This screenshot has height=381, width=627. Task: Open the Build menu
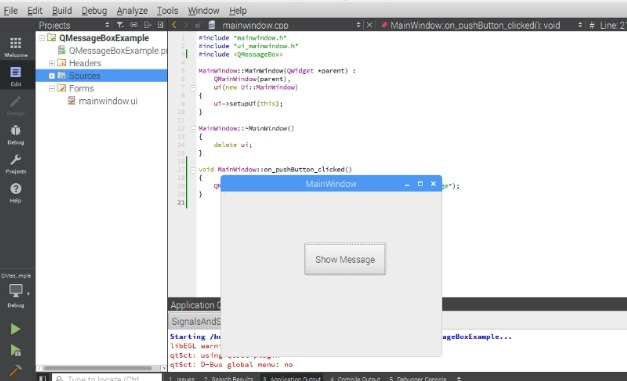click(x=62, y=10)
